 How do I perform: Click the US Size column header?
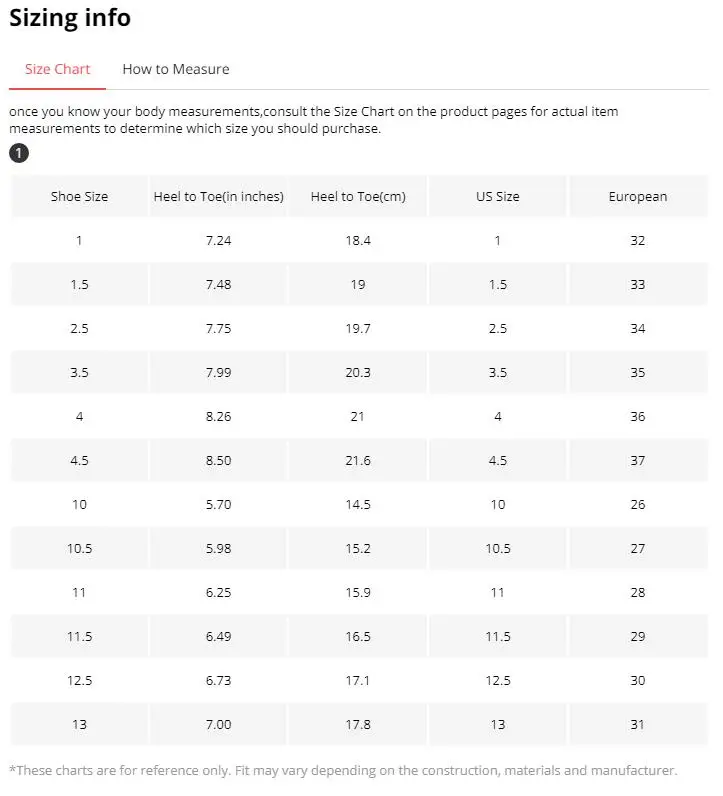tap(498, 196)
